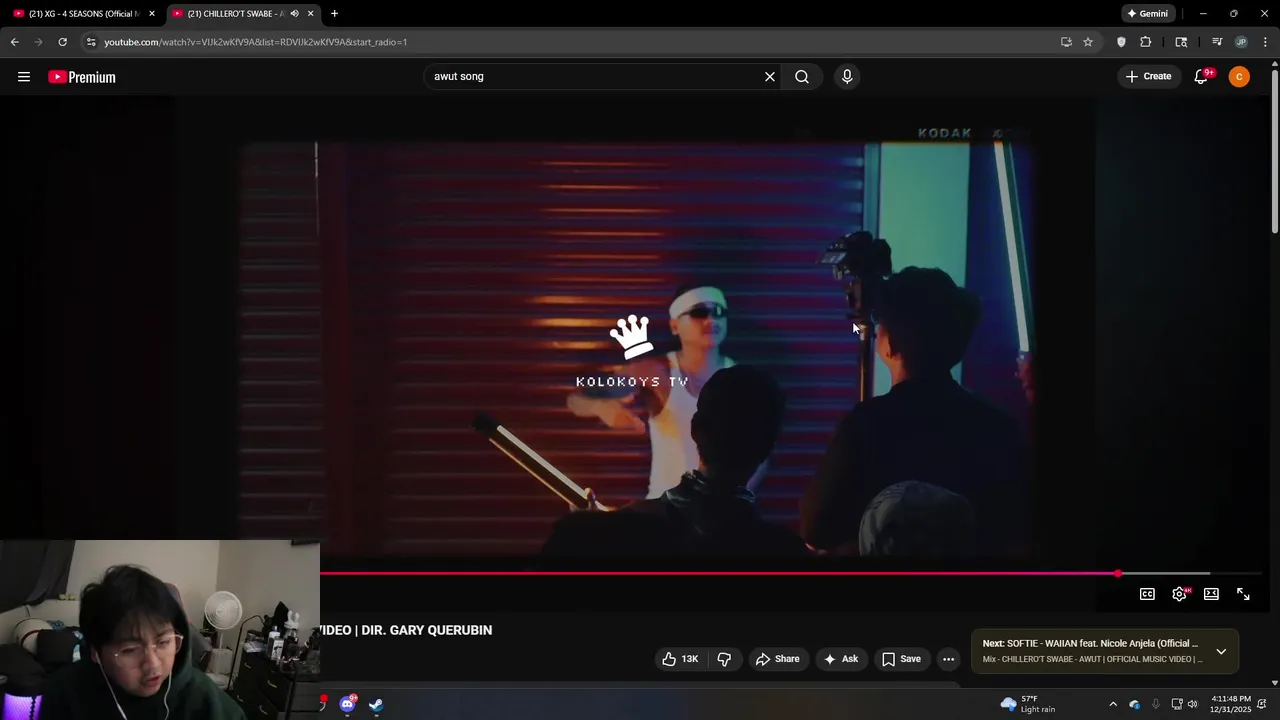This screenshot has width=1280, height=720.
Task: Open the Create menu
Action: (x=1148, y=77)
